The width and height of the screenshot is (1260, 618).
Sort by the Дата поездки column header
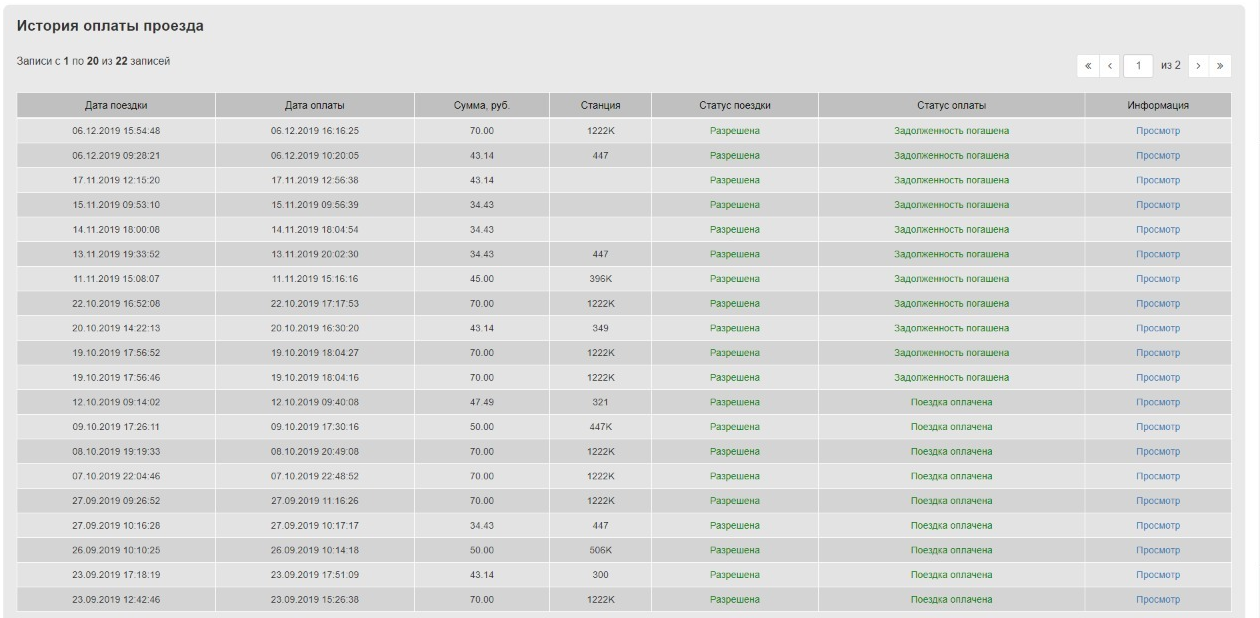116,105
